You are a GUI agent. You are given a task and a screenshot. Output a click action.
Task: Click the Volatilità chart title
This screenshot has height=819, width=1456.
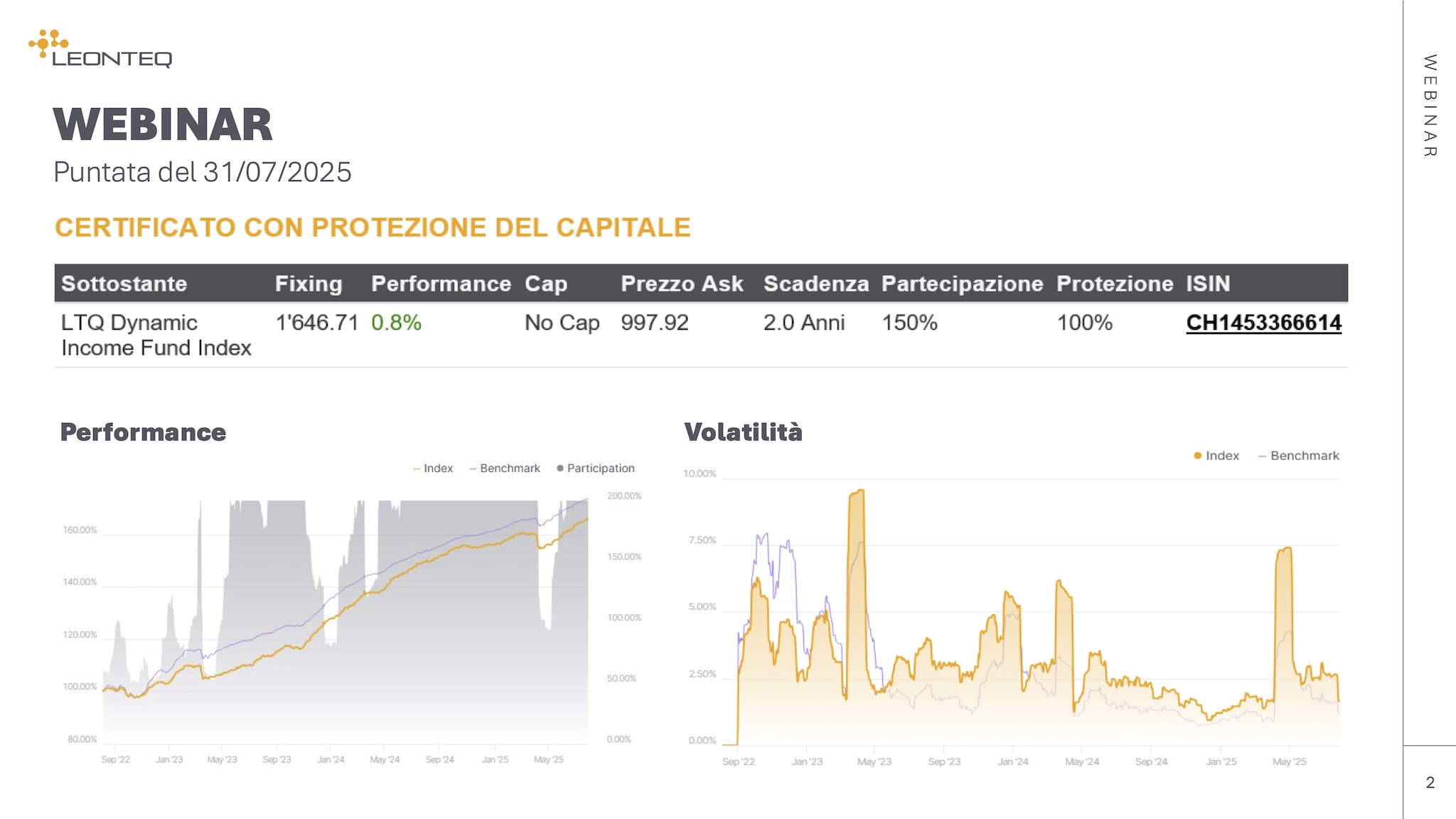click(x=743, y=432)
